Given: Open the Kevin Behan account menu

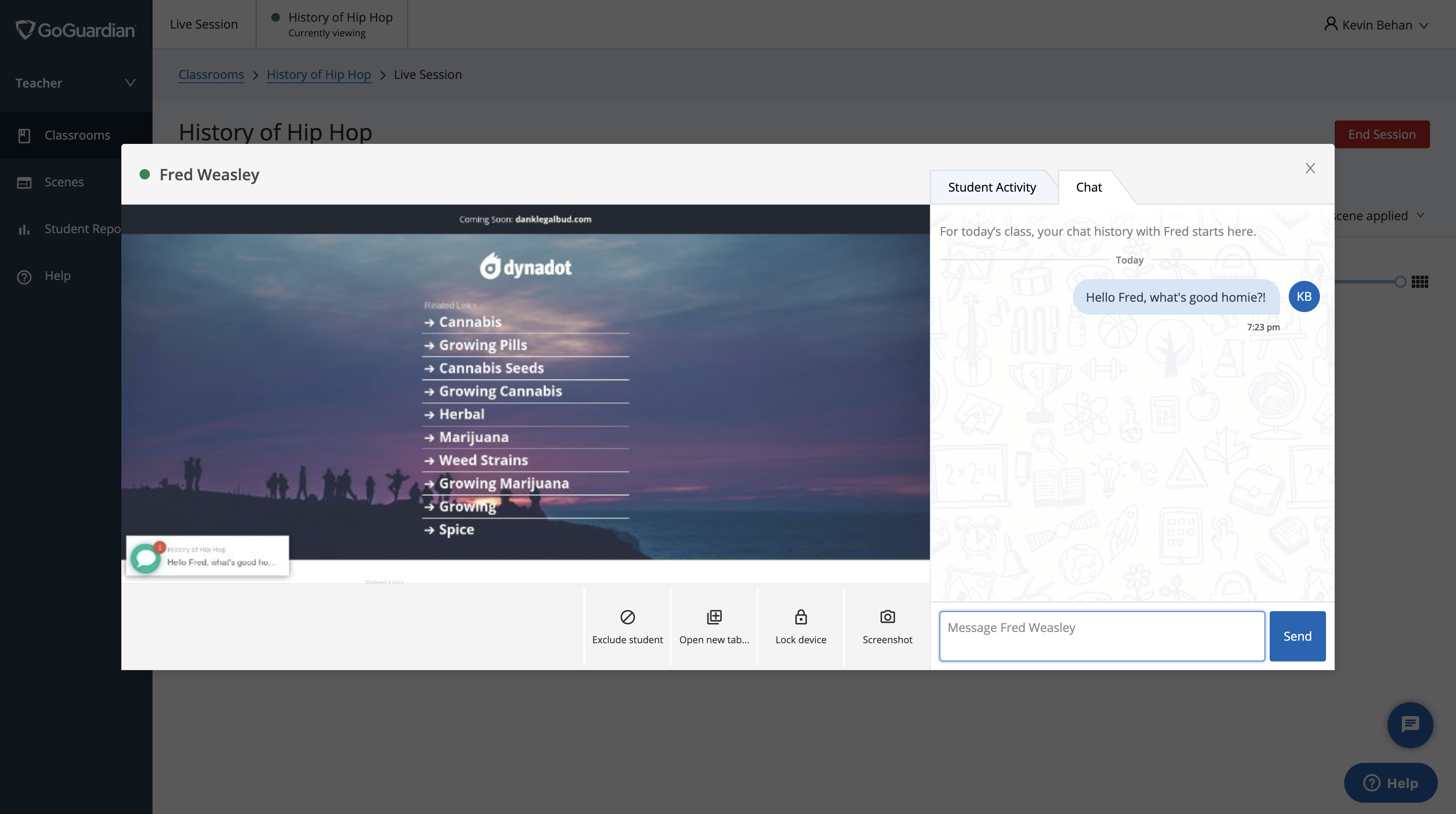Looking at the screenshot, I should pos(1376,25).
